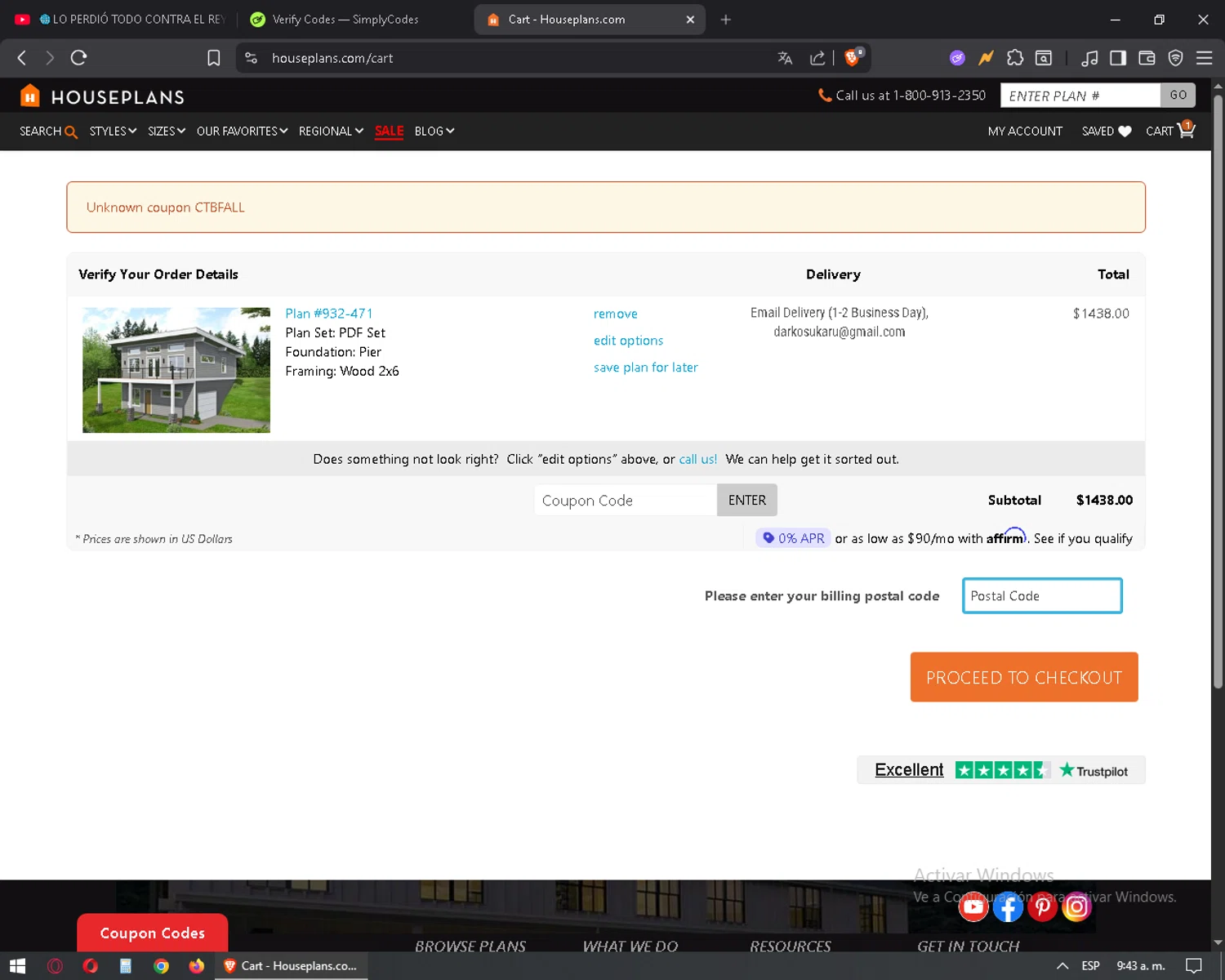Viewport: 1225px width, 980px height.
Task: Open My Account in the navigation
Action: pyautogui.click(x=1025, y=131)
